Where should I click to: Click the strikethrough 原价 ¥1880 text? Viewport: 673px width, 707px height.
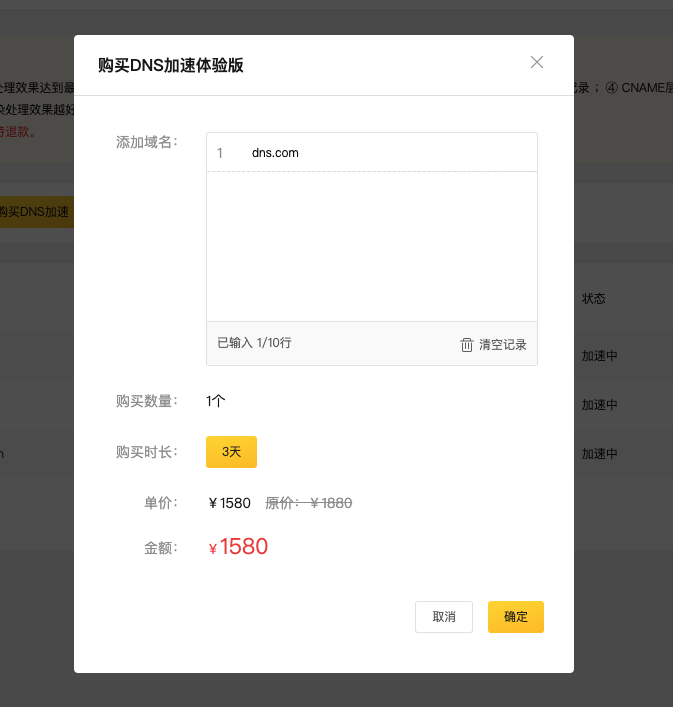coord(309,503)
